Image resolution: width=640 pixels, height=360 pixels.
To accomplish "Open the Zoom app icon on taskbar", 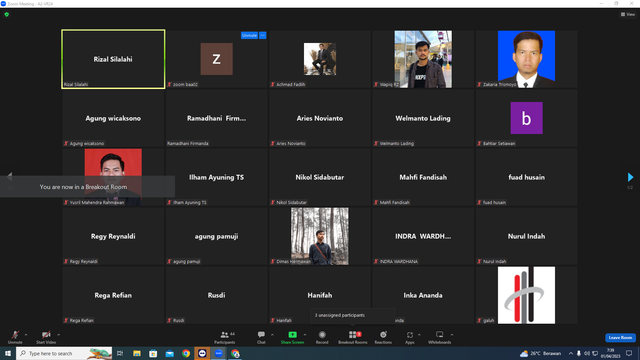I will coord(219,353).
